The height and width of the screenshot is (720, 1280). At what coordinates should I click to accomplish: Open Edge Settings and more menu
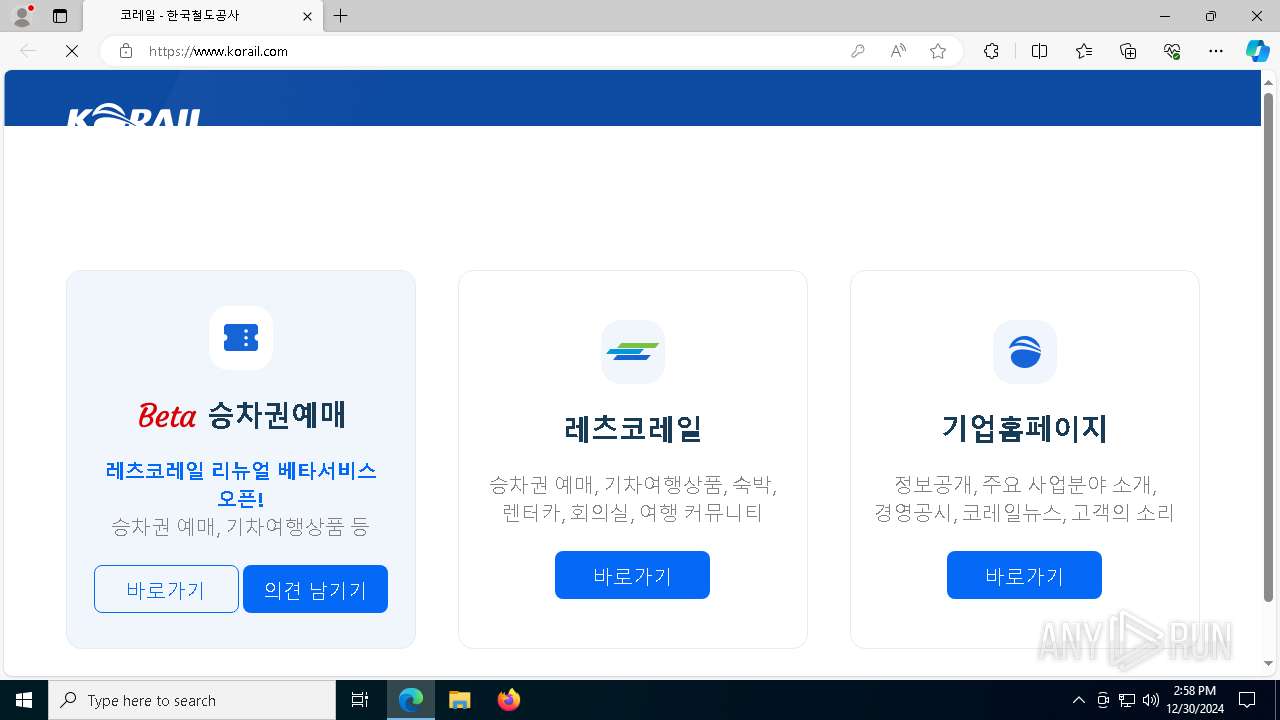coord(1216,51)
